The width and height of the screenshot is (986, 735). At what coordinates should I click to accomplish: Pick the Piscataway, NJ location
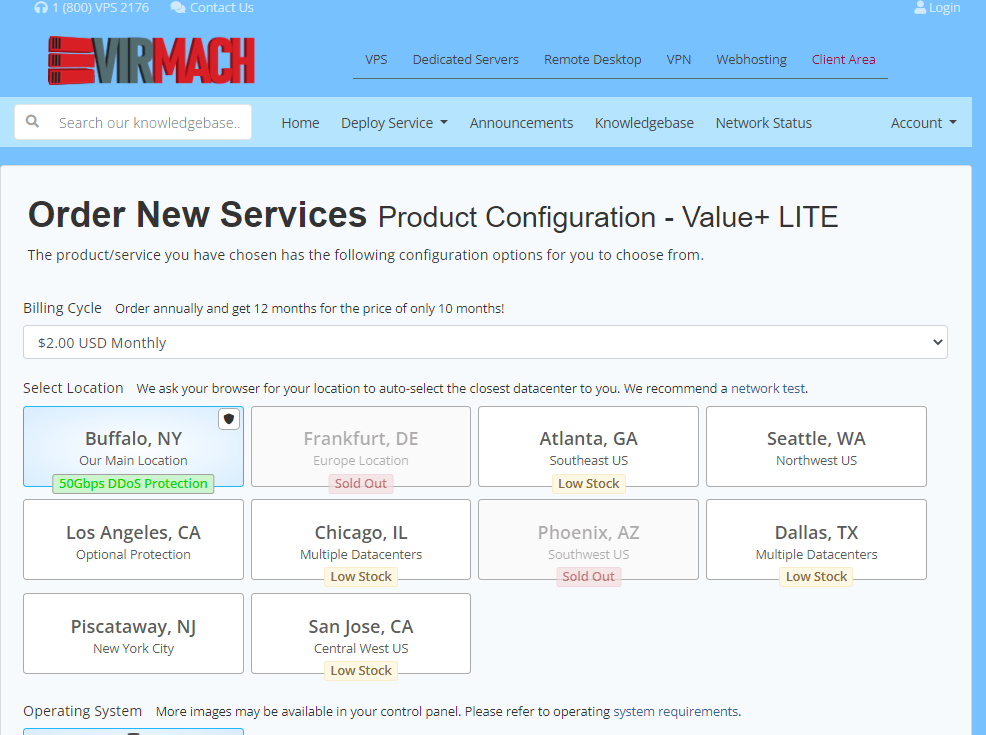click(133, 634)
